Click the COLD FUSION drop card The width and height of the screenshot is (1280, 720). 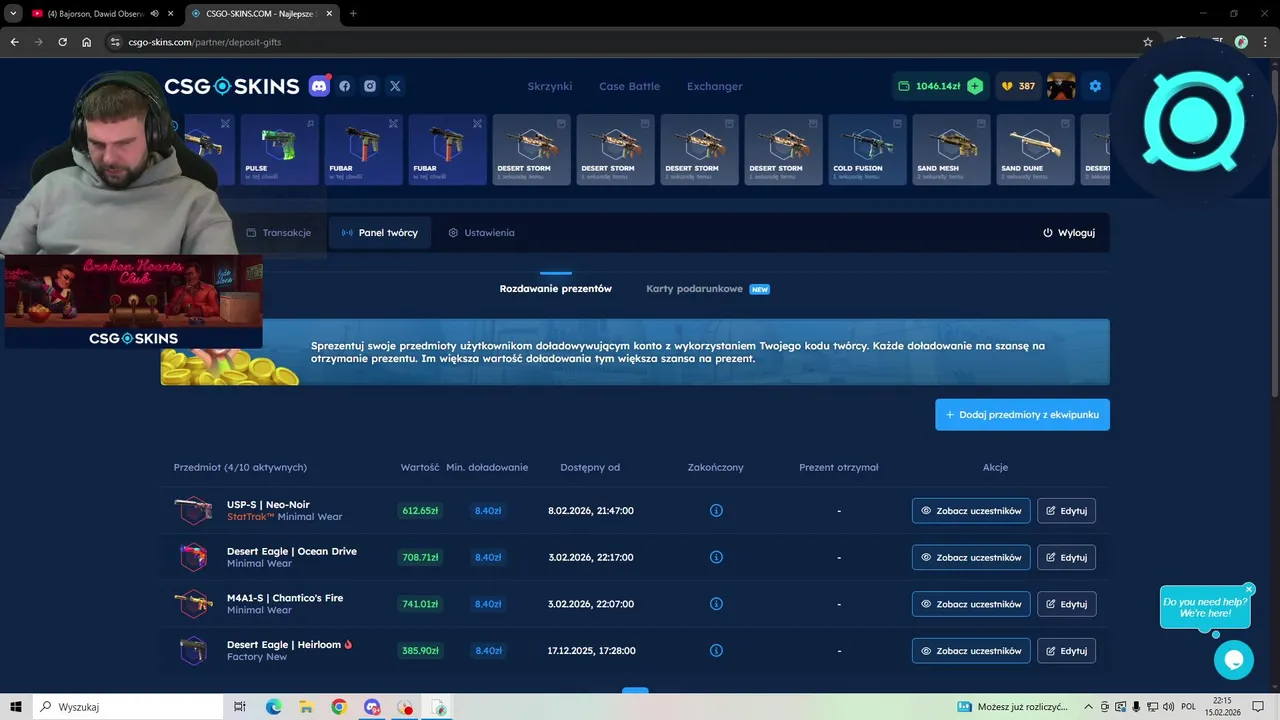pos(867,150)
